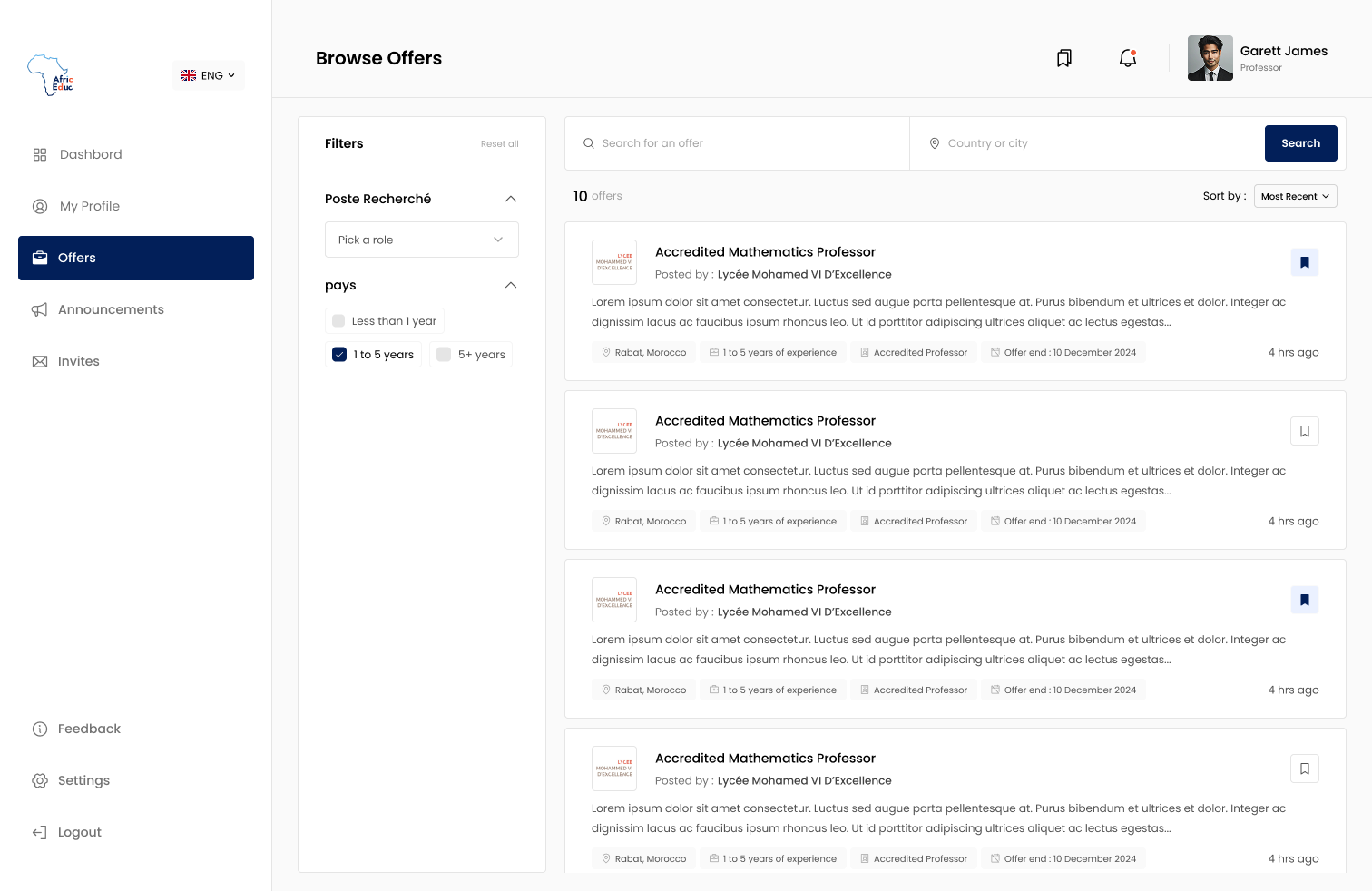Click the My Profile user icon
Viewport: 1372px width, 891px height.
(40, 206)
